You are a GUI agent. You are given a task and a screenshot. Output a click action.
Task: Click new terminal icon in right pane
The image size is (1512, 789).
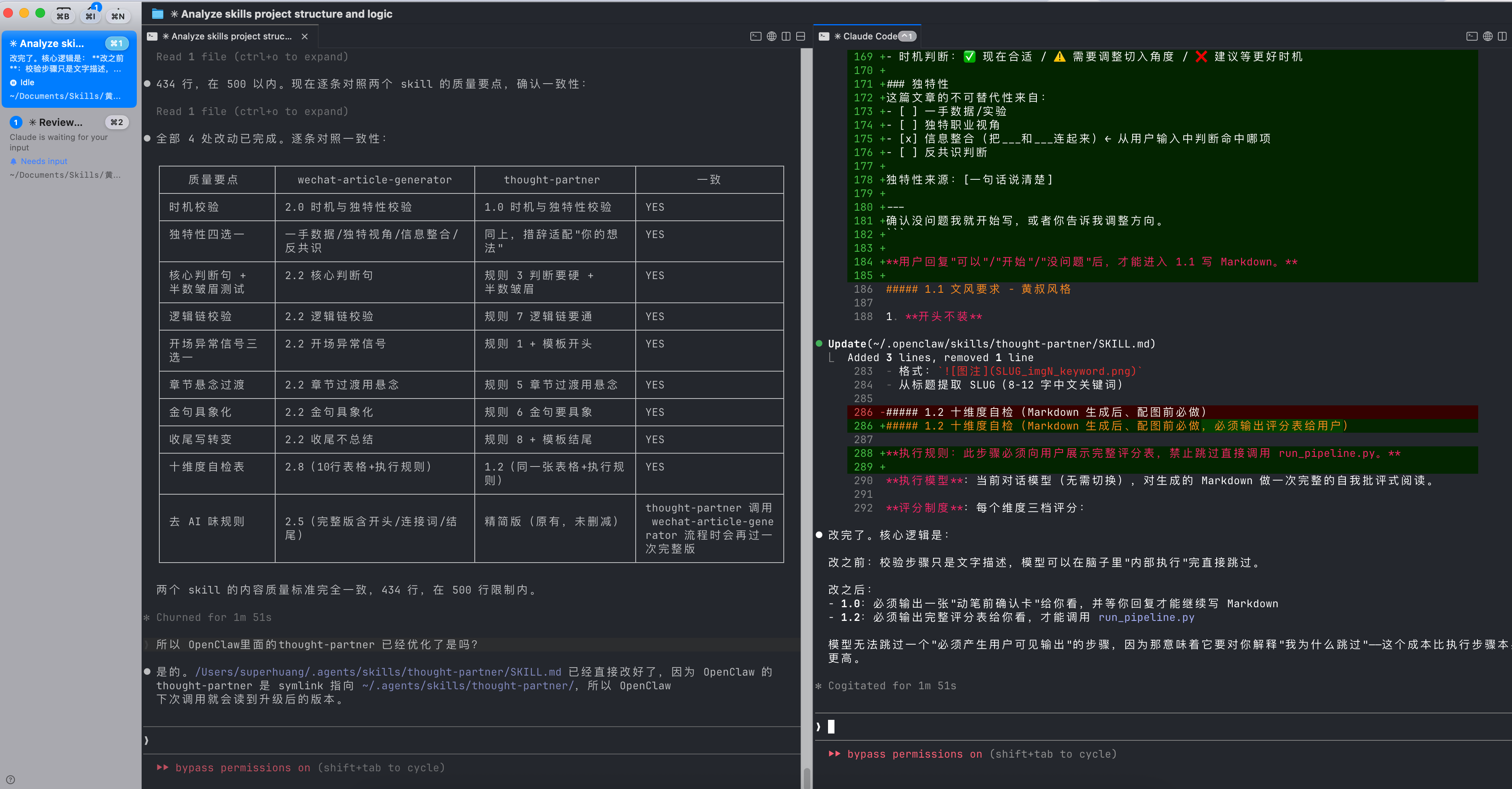point(1471,36)
